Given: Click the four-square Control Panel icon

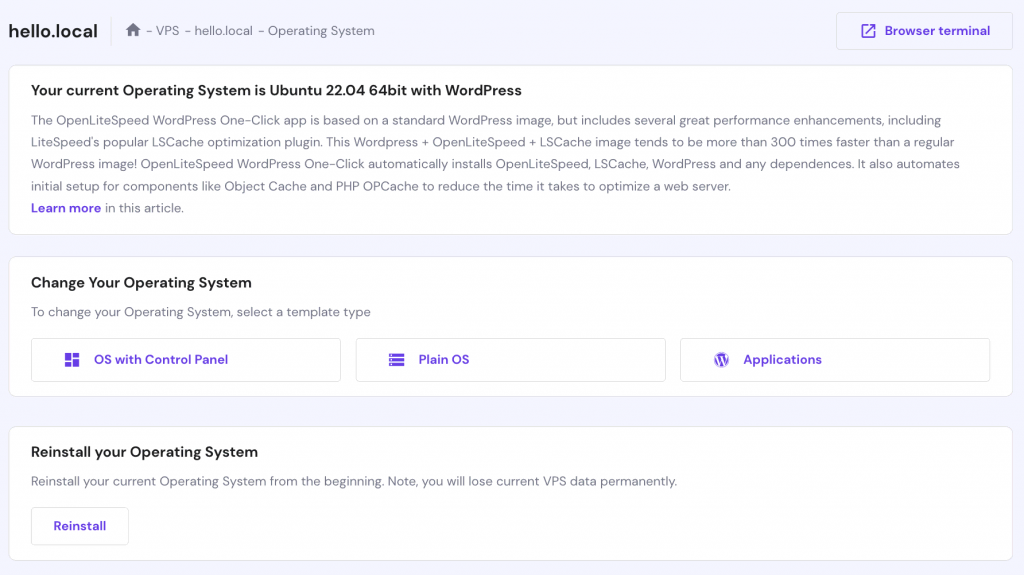Looking at the screenshot, I should [72, 359].
